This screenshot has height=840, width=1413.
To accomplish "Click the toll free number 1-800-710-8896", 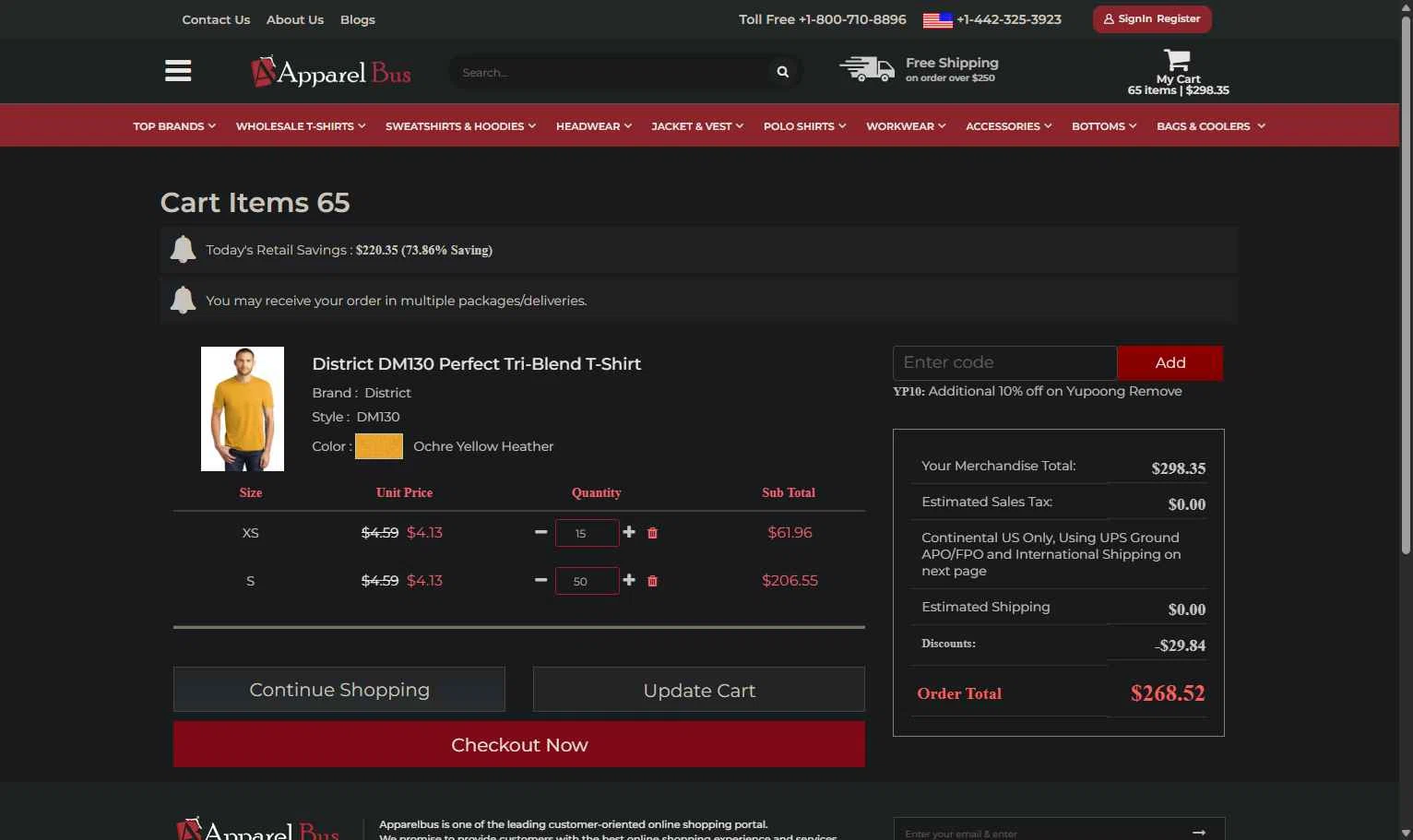I will coord(852,19).
